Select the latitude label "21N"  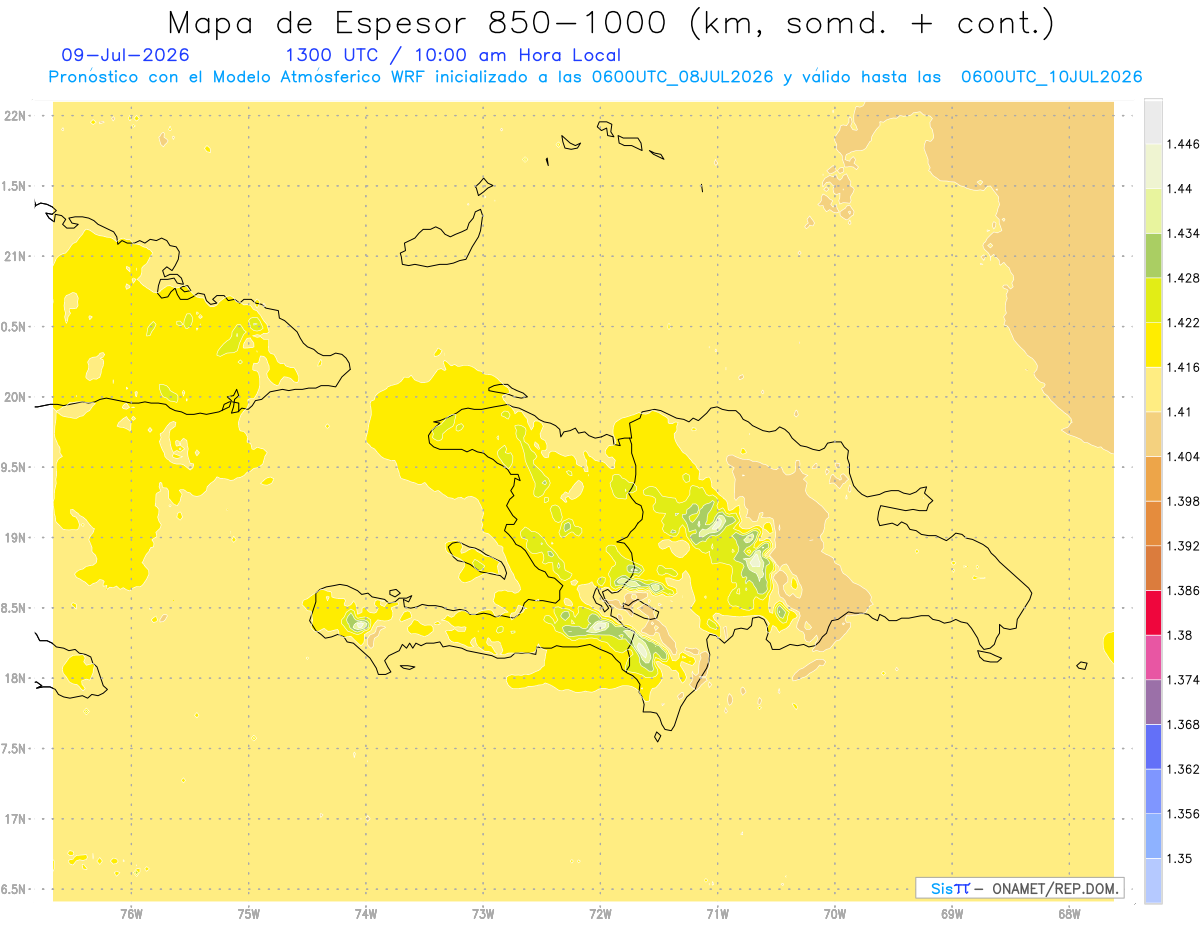coord(17,256)
